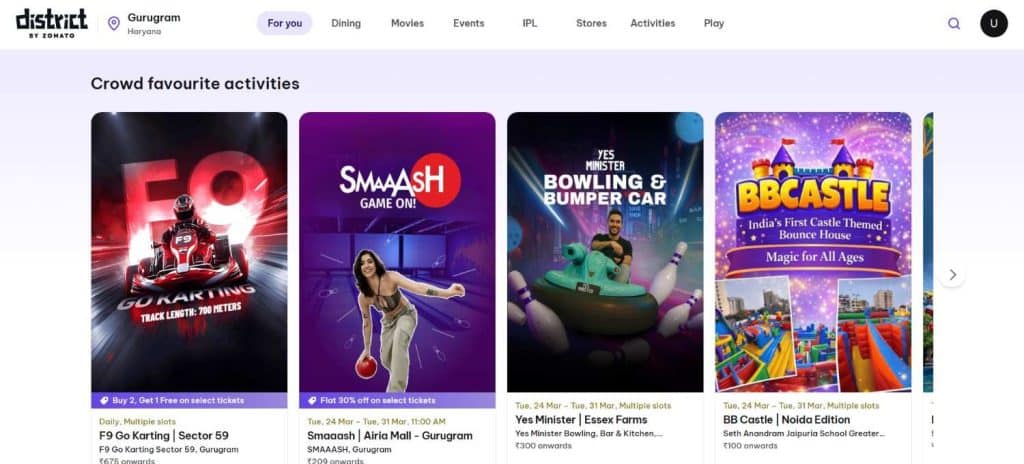
Task: Open the Play tab
Action: (714, 23)
